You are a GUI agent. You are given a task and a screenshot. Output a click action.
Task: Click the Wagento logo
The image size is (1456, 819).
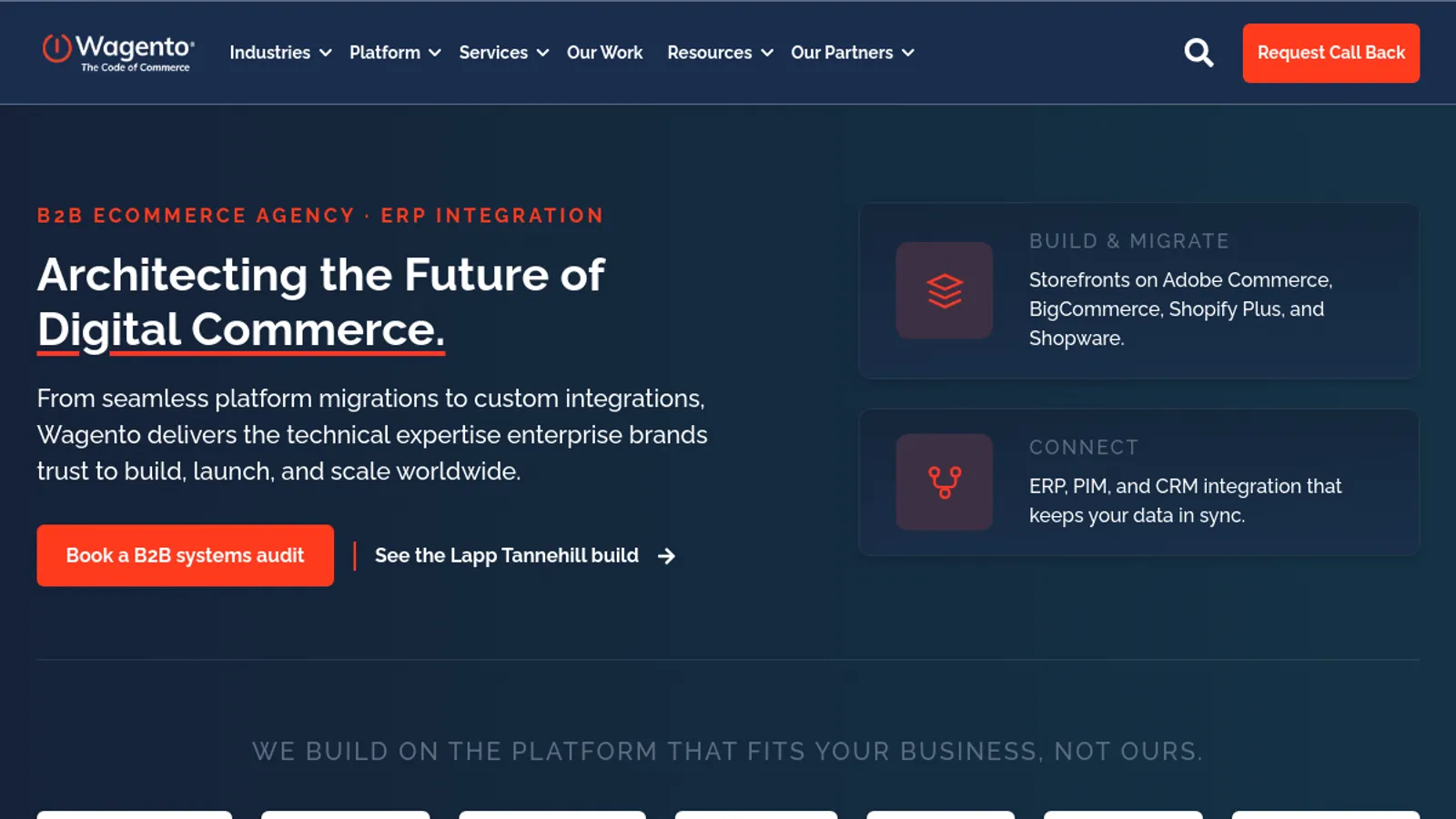click(118, 52)
